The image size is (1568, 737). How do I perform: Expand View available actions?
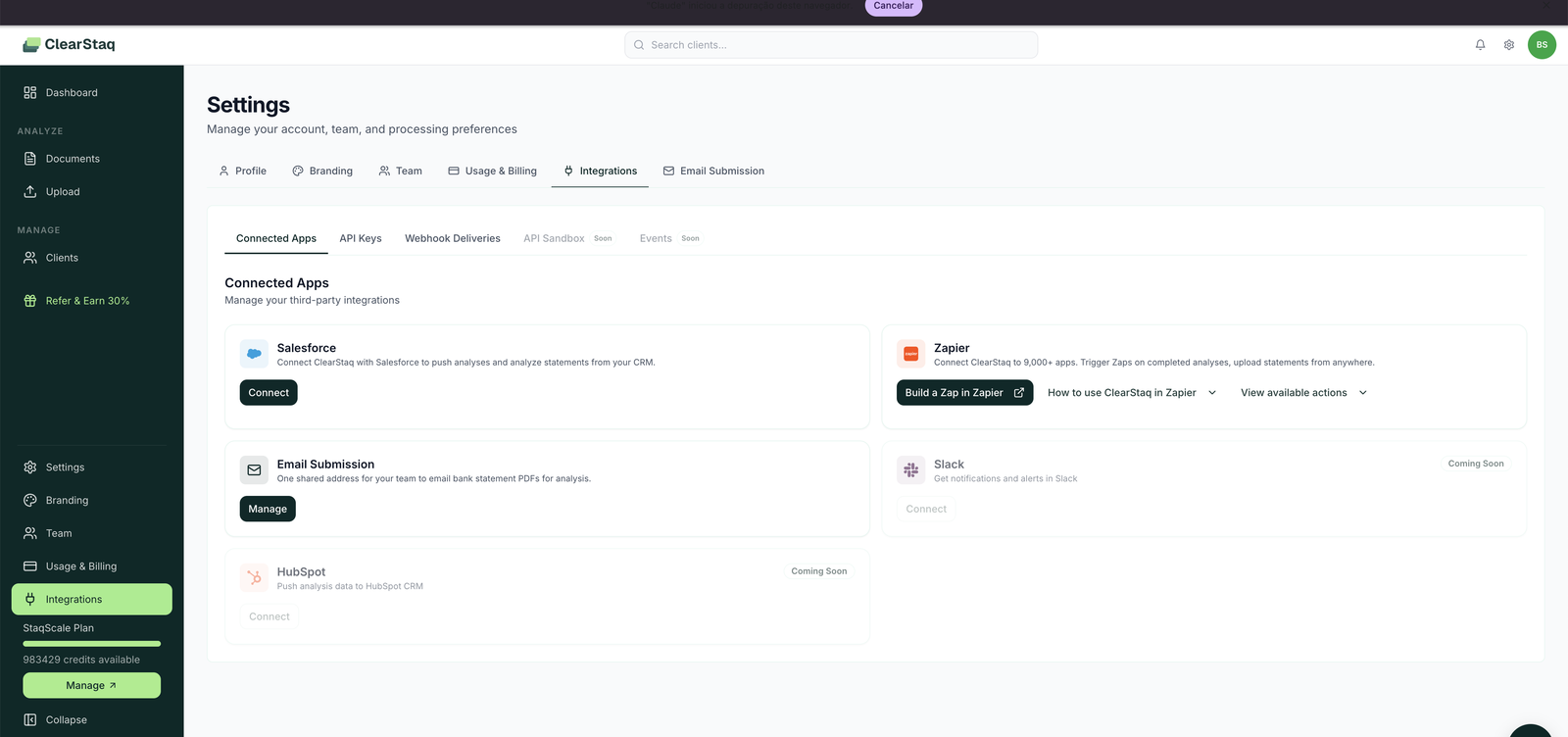click(x=1303, y=392)
